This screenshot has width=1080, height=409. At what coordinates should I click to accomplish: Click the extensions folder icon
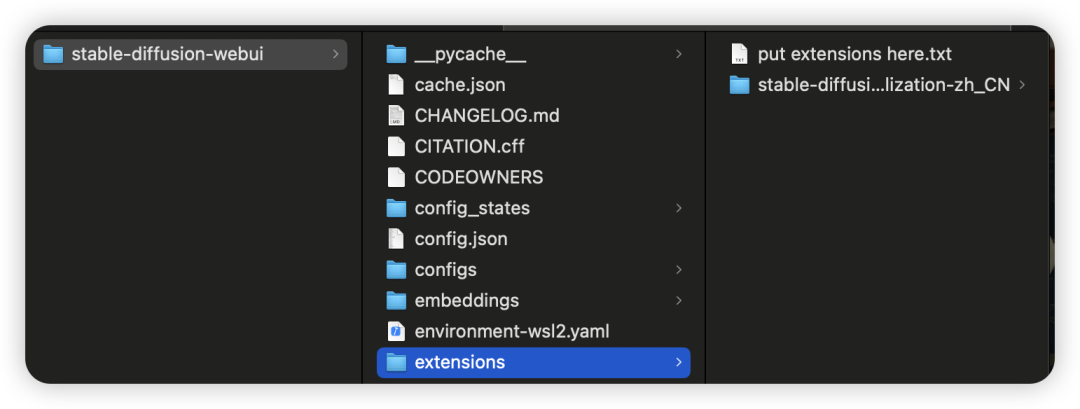coord(396,362)
